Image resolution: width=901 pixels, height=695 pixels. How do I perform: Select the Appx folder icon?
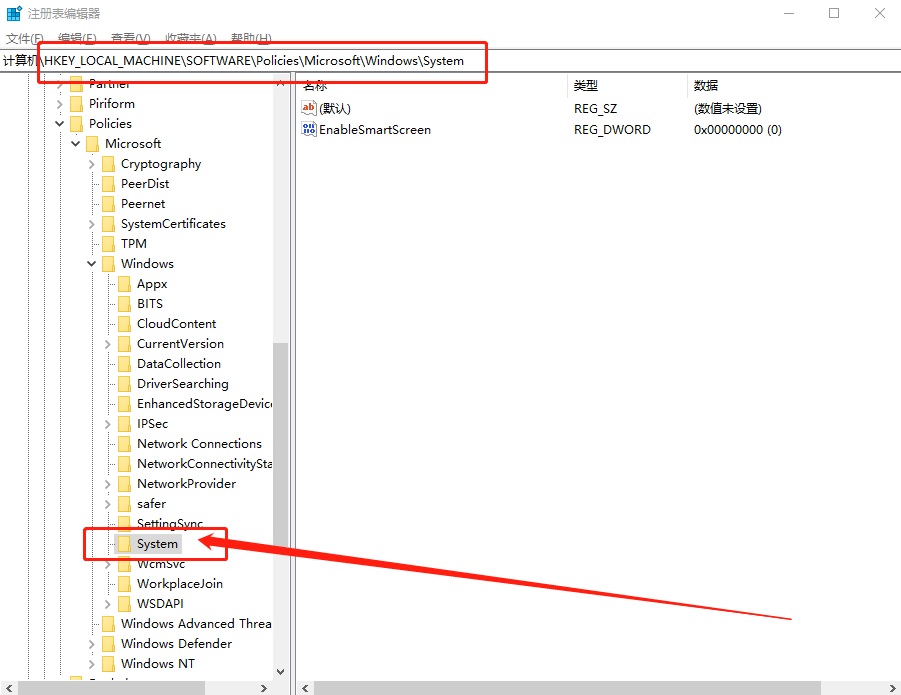pos(124,284)
